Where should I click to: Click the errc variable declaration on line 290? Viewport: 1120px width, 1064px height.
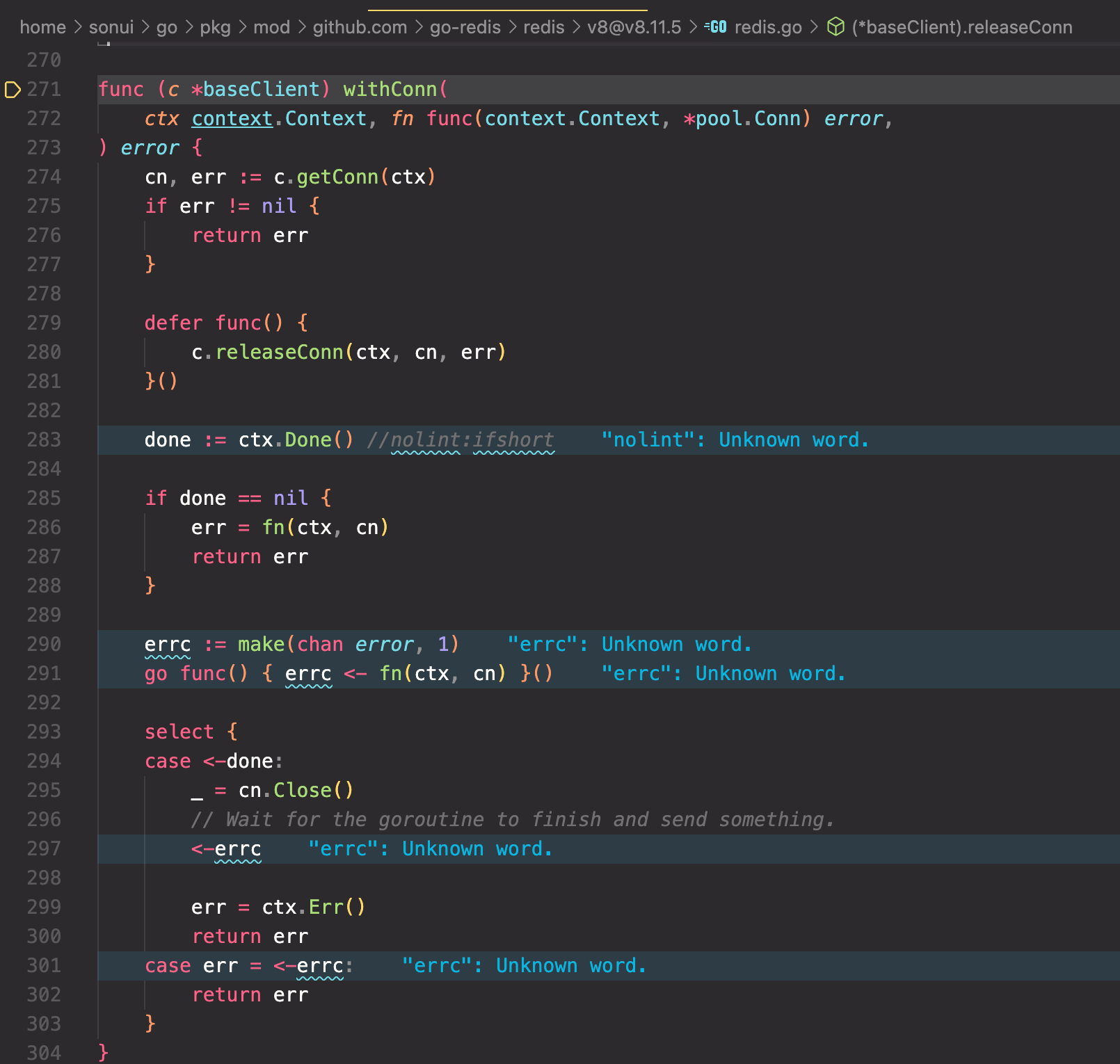167,645
